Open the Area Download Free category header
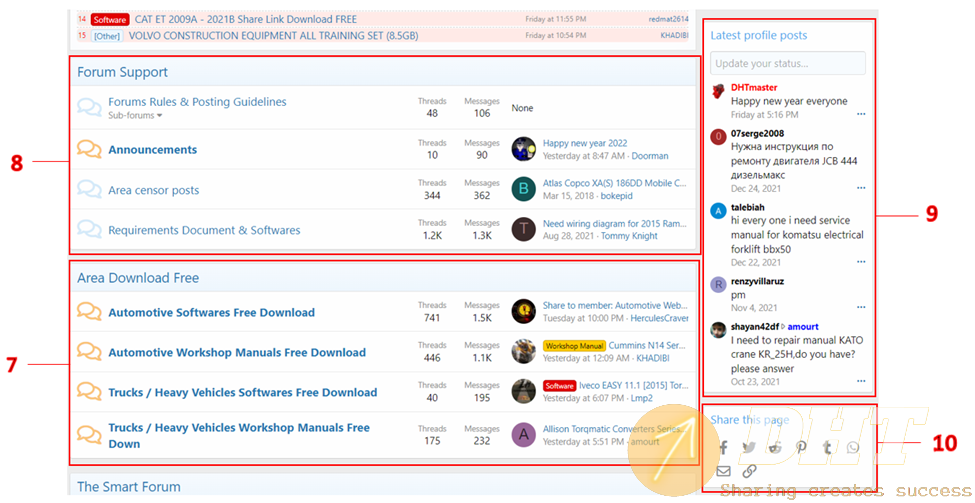Viewport: 975px width, 503px height. click(138, 278)
